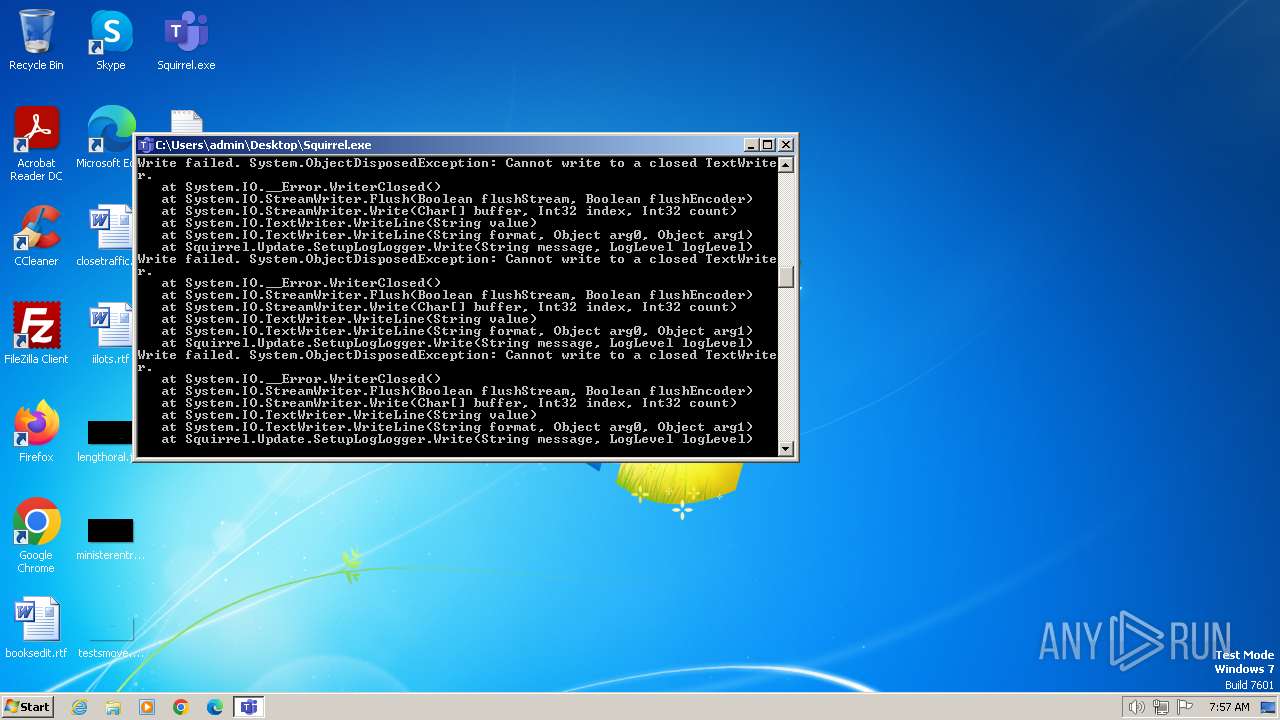Open Acrobat Reader DC shortcut
The image size is (1280, 720).
pos(36,144)
